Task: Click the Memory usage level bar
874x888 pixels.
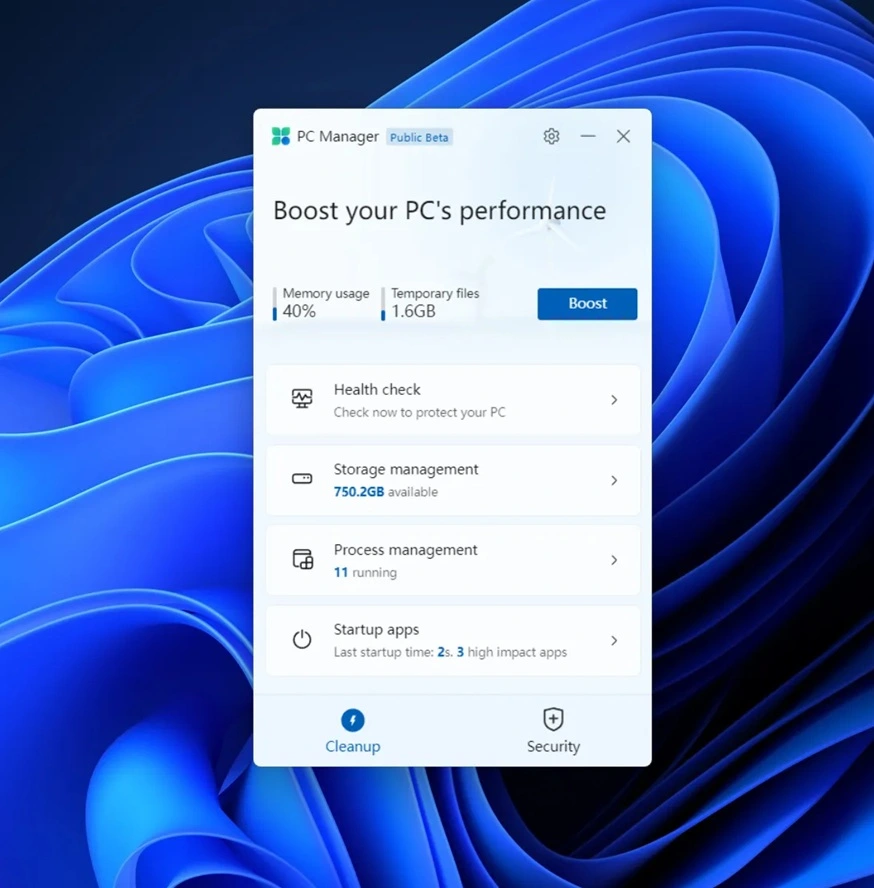Action: (275, 304)
